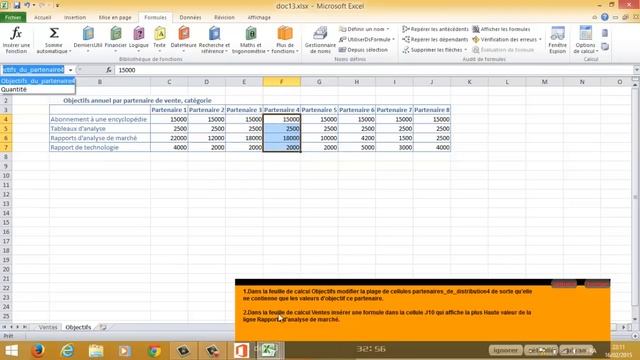Select column F header

(x=282, y=82)
